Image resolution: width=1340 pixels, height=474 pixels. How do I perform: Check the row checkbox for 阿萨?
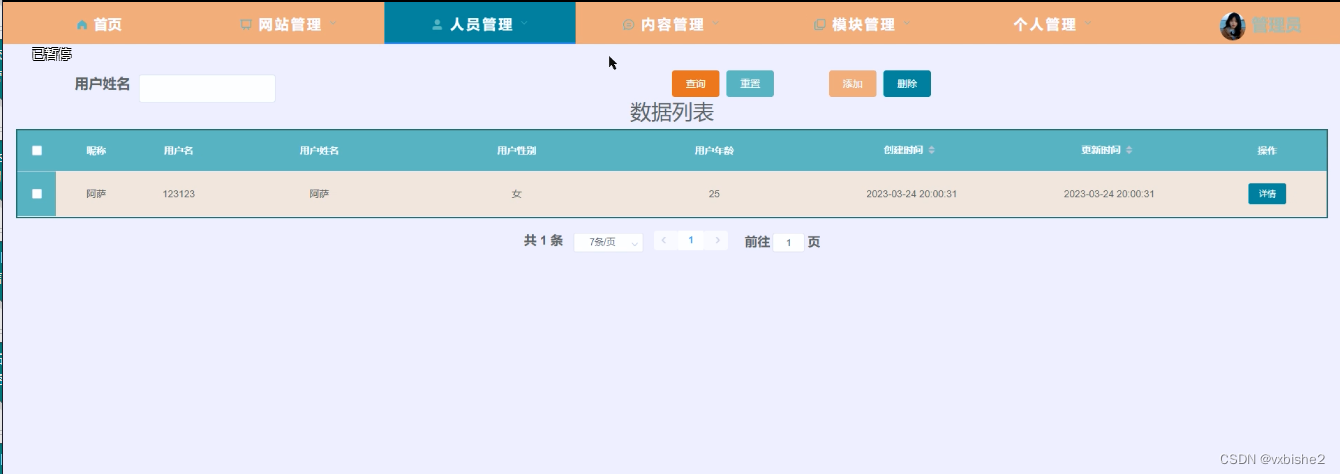[x=37, y=194]
